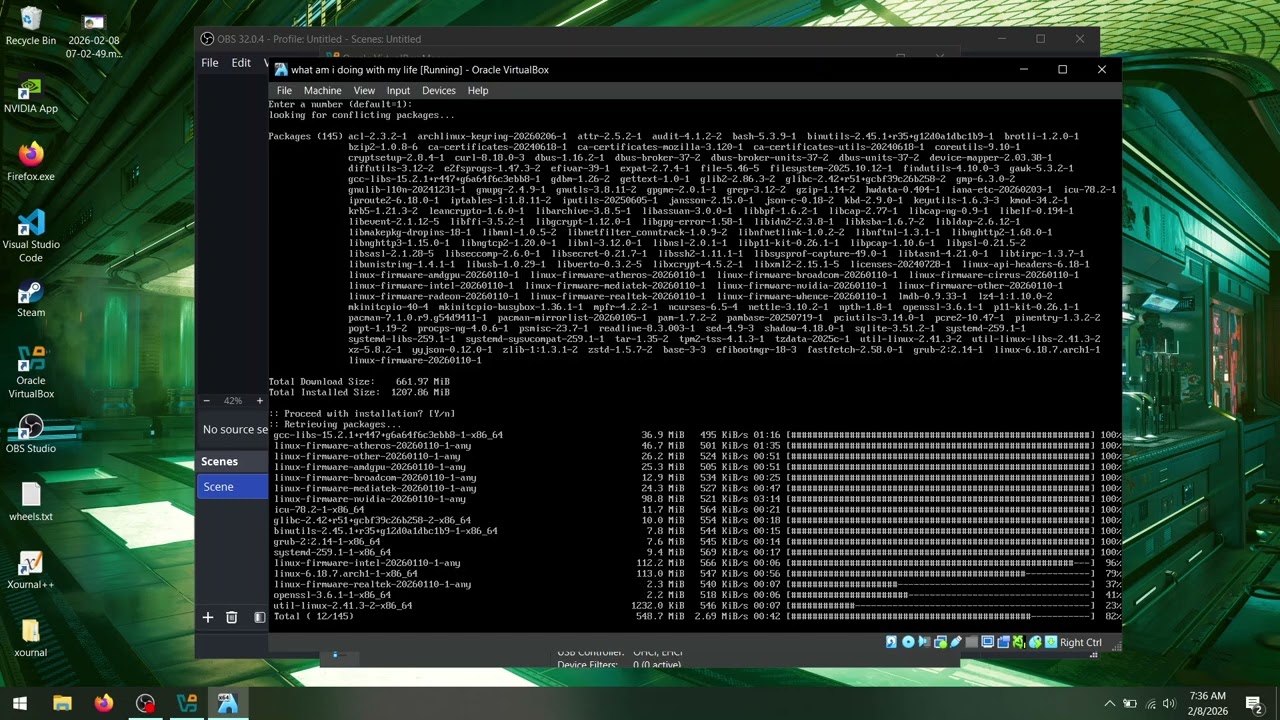
Task: Open the Recycle Bin desktop icon
Action: [x=31, y=27]
